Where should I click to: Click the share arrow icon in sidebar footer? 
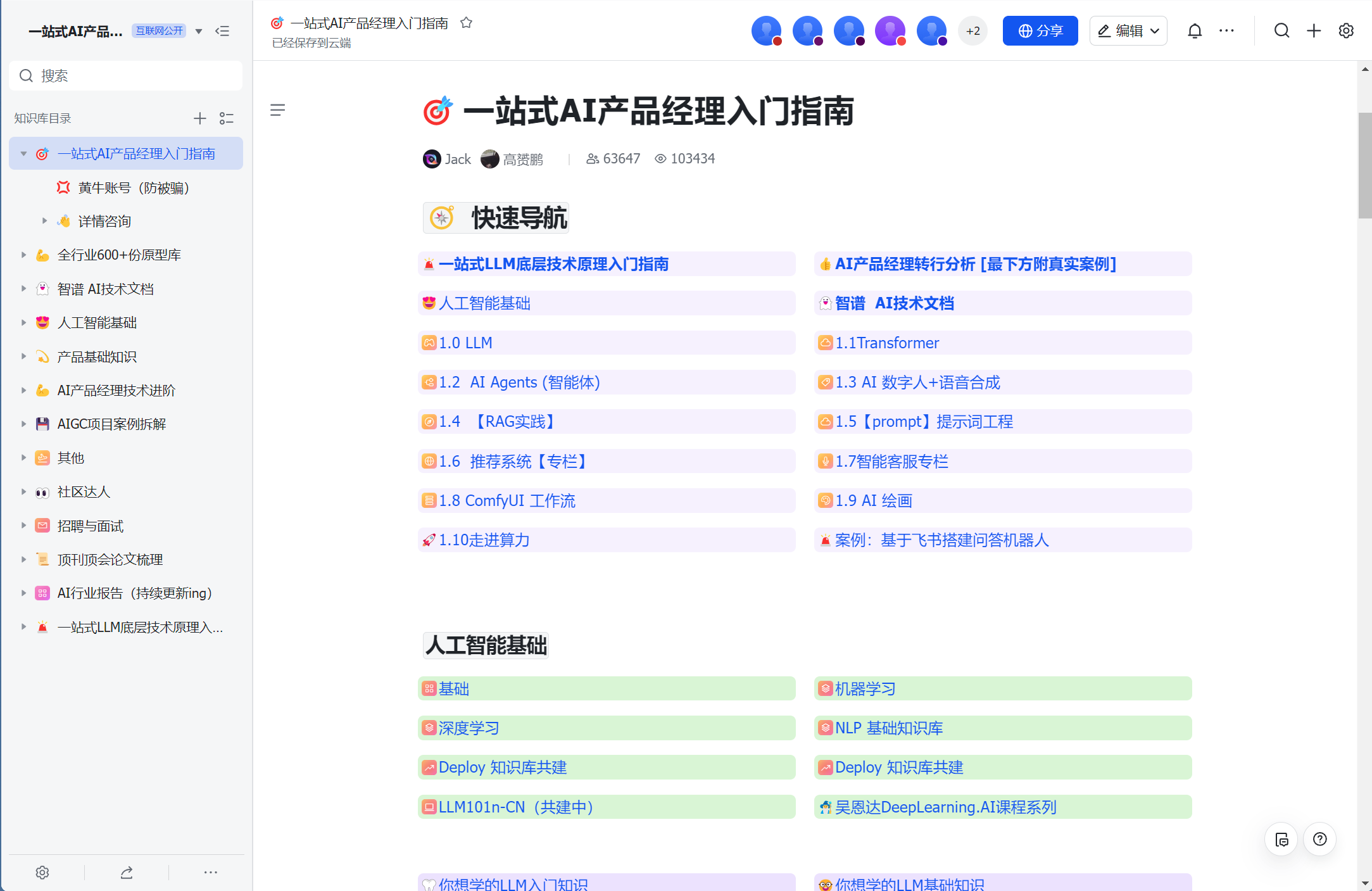tap(127, 873)
